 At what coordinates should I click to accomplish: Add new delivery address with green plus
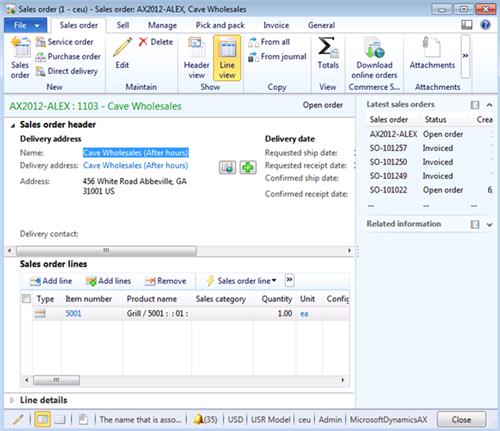click(248, 167)
